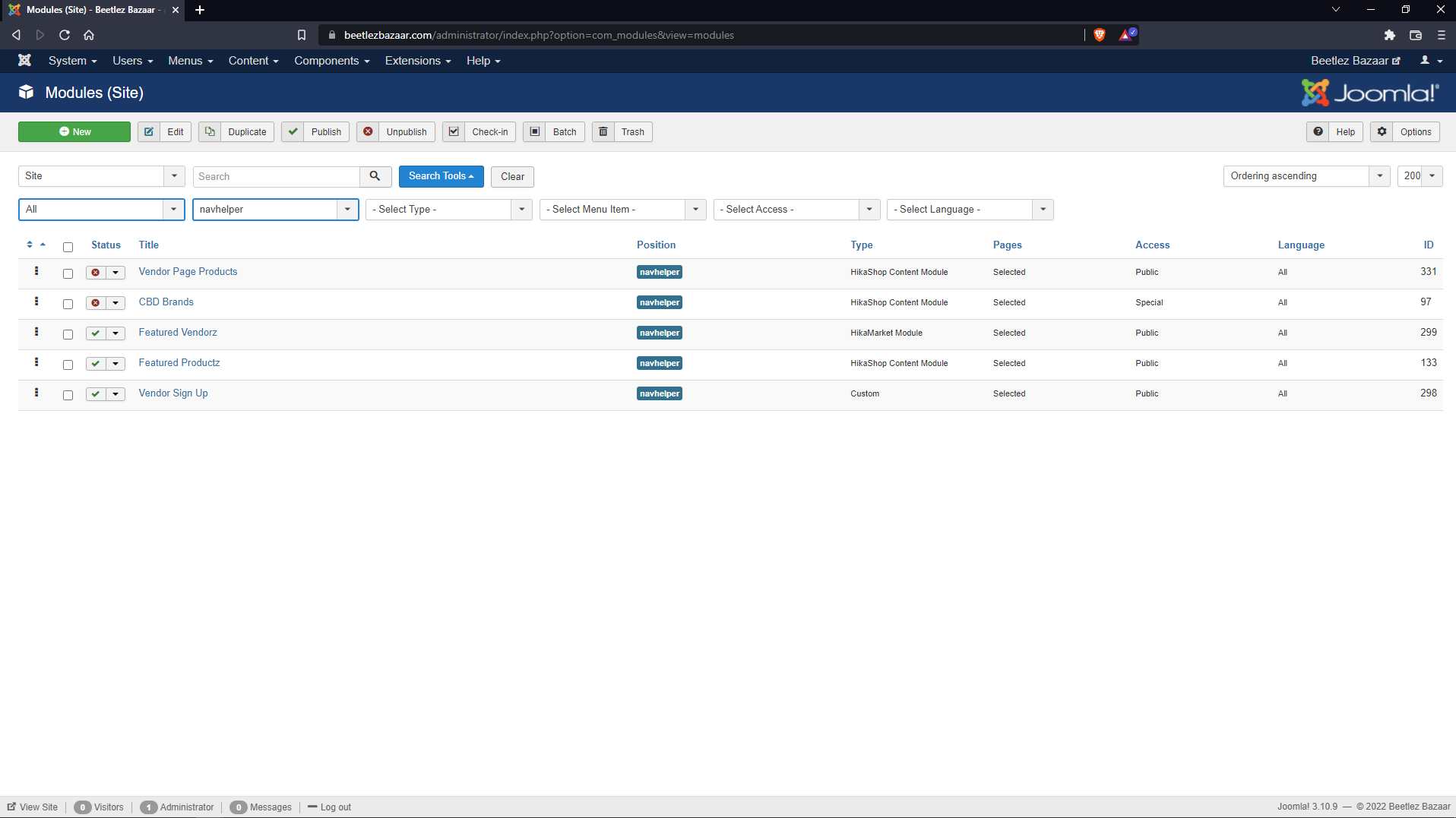Unpublish Featured Vendorz via status icon
The height and width of the screenshot is (818, 1456).
[x=96, y=333]
